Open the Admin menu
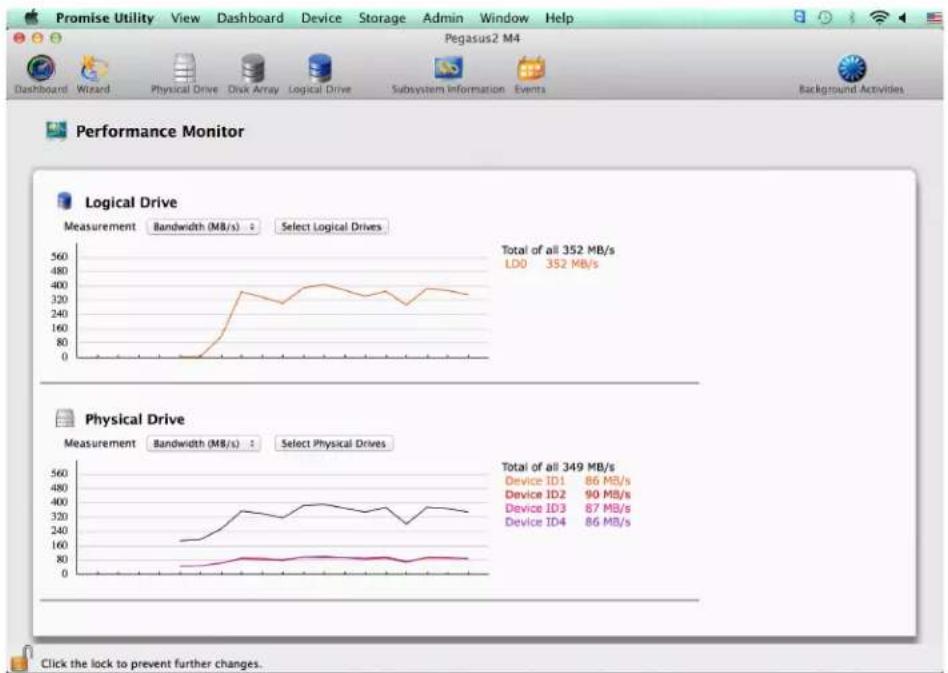 point(443,18)
